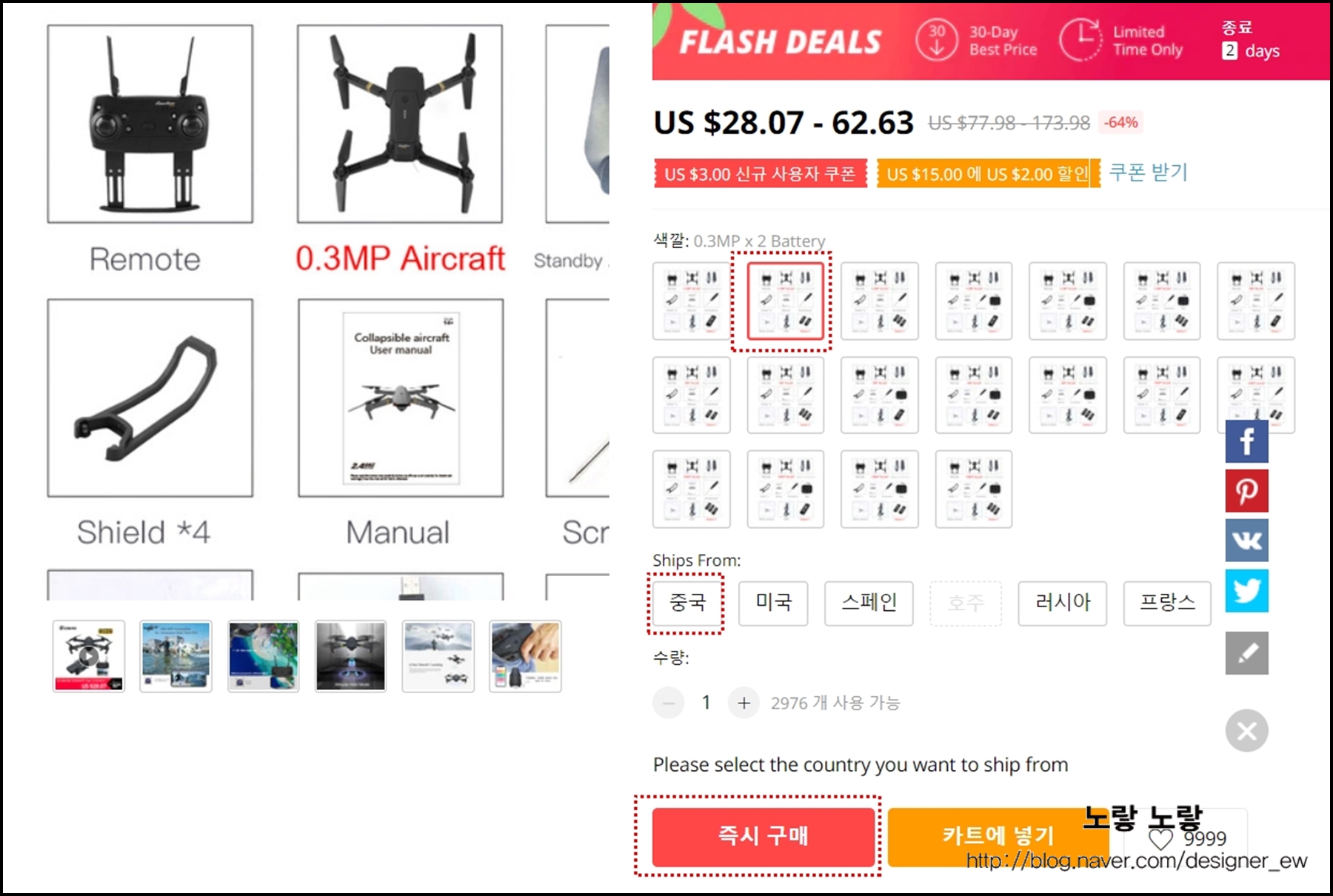
Task: Select 중국 as ship-from country
Action: point(686,603)
